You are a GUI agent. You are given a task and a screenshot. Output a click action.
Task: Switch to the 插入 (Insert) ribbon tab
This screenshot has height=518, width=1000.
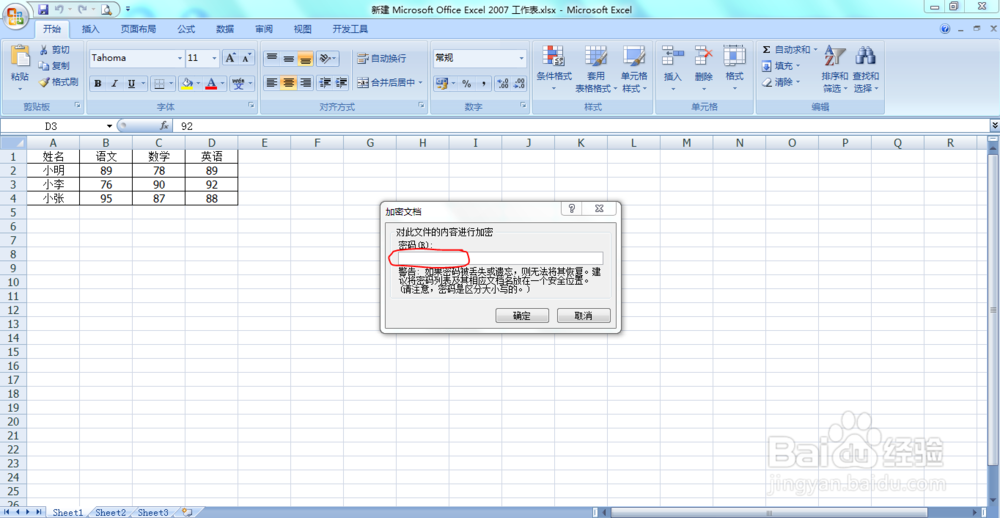point(91,29)
